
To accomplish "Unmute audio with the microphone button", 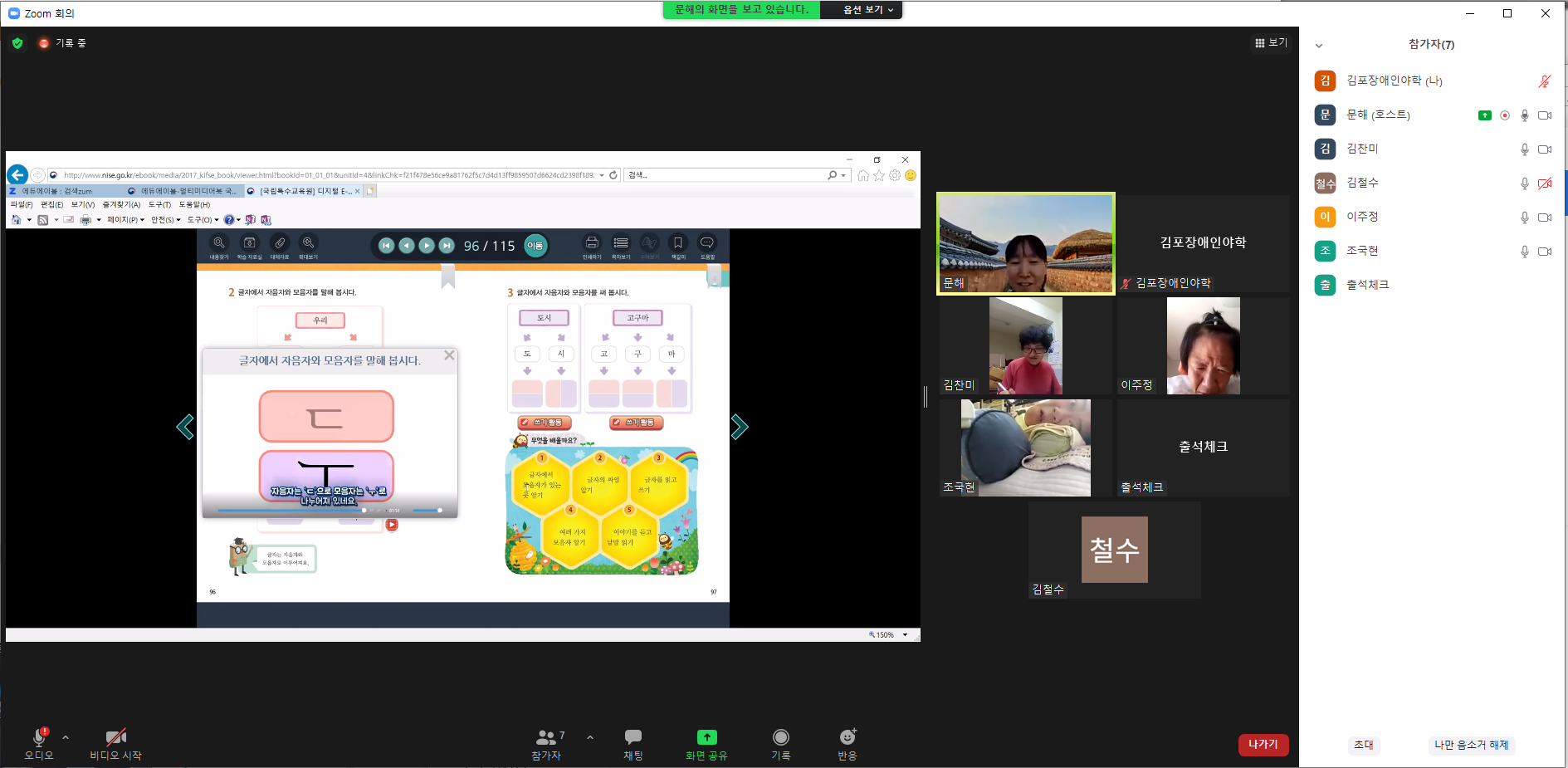I will [x=39, y=744].
